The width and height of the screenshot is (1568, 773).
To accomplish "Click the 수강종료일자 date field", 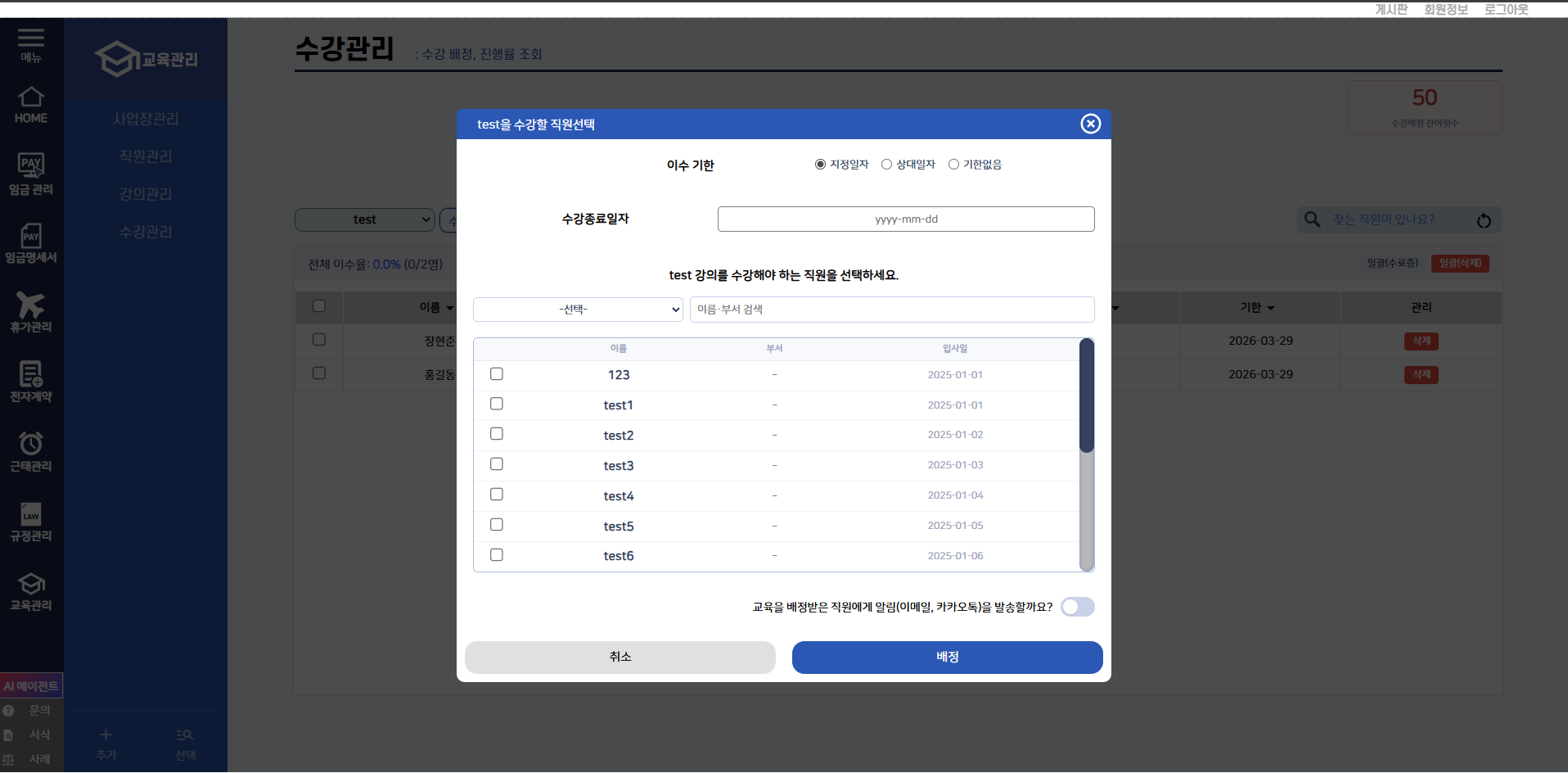I will tap(906, 219).
